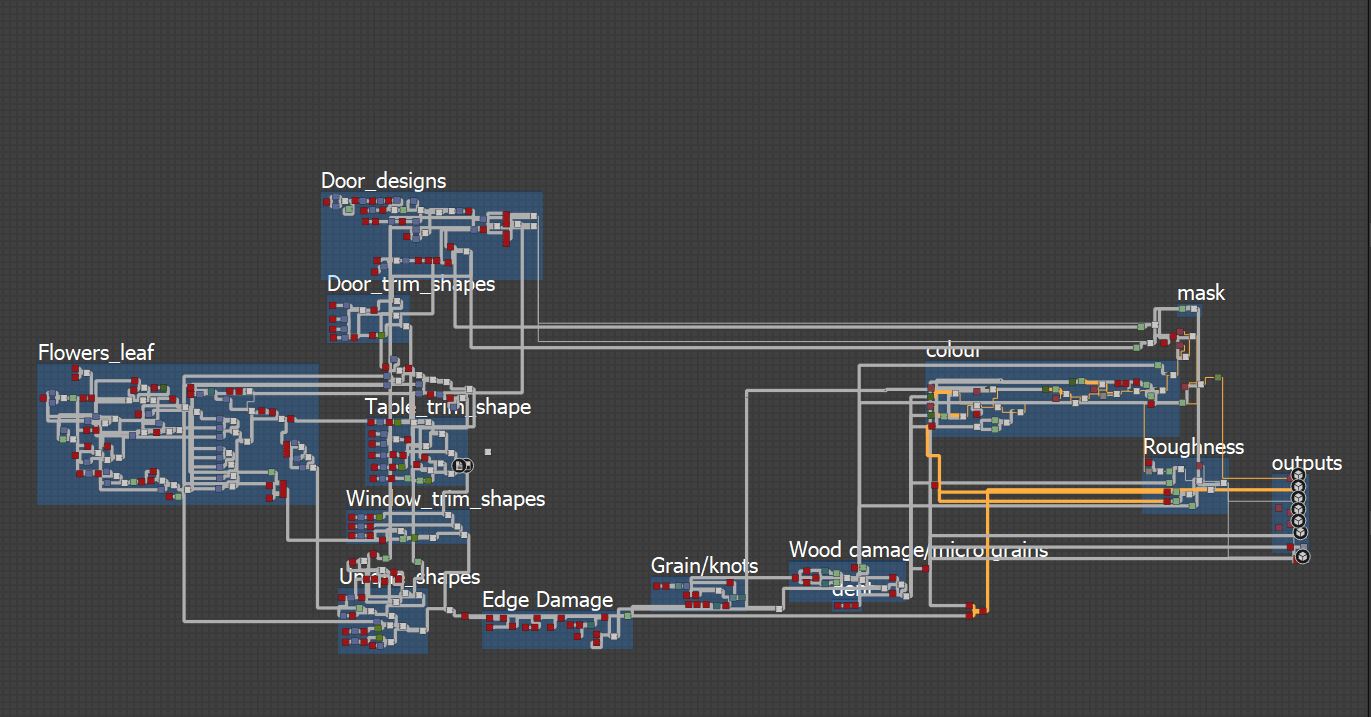Screen dimensions: 1371x717
Task: Select the isolated grey node right of Table_trim_shape
Action: (488, 452)
